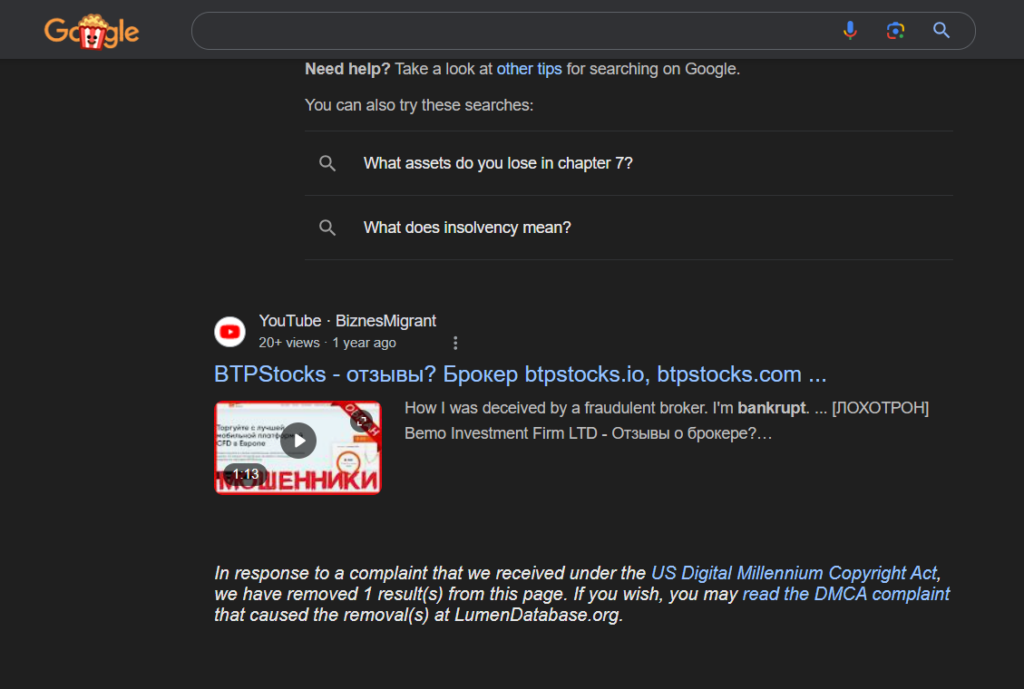Open the BTPStocks video result title
This screenshot has height=689, width=1024.
coord(520,374)
